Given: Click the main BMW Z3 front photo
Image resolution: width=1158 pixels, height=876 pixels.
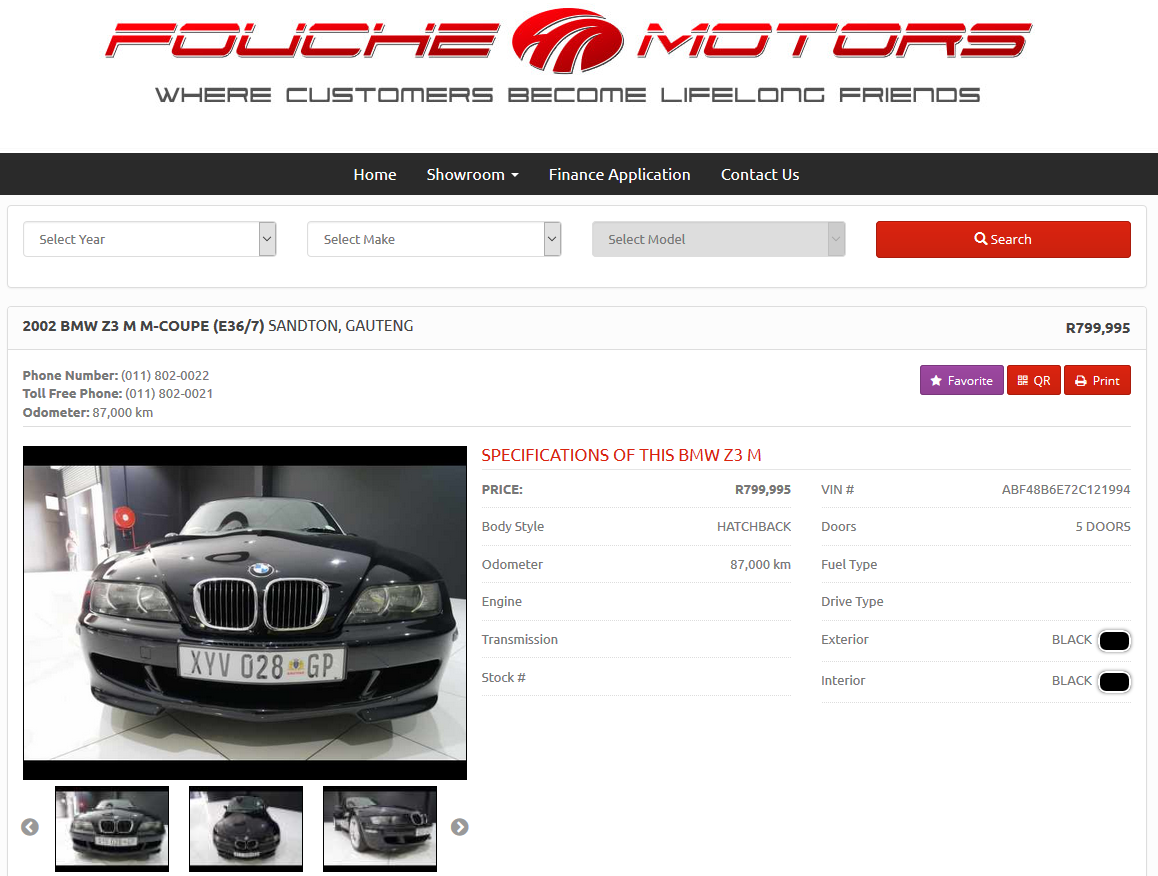Looking at the screenshot, I should tap(245, 612).
